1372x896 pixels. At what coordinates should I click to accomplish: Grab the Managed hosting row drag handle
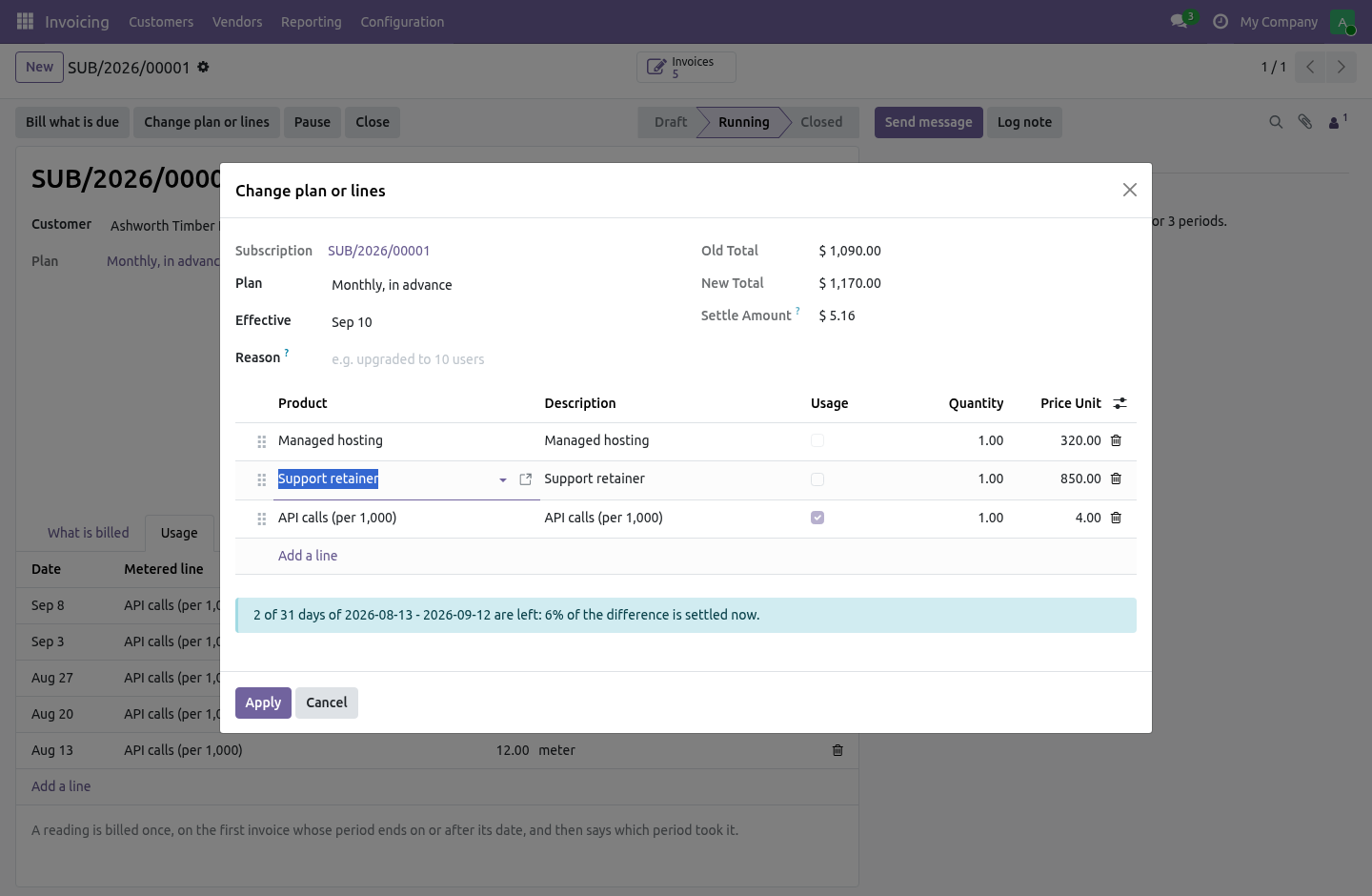pos(262,441)
